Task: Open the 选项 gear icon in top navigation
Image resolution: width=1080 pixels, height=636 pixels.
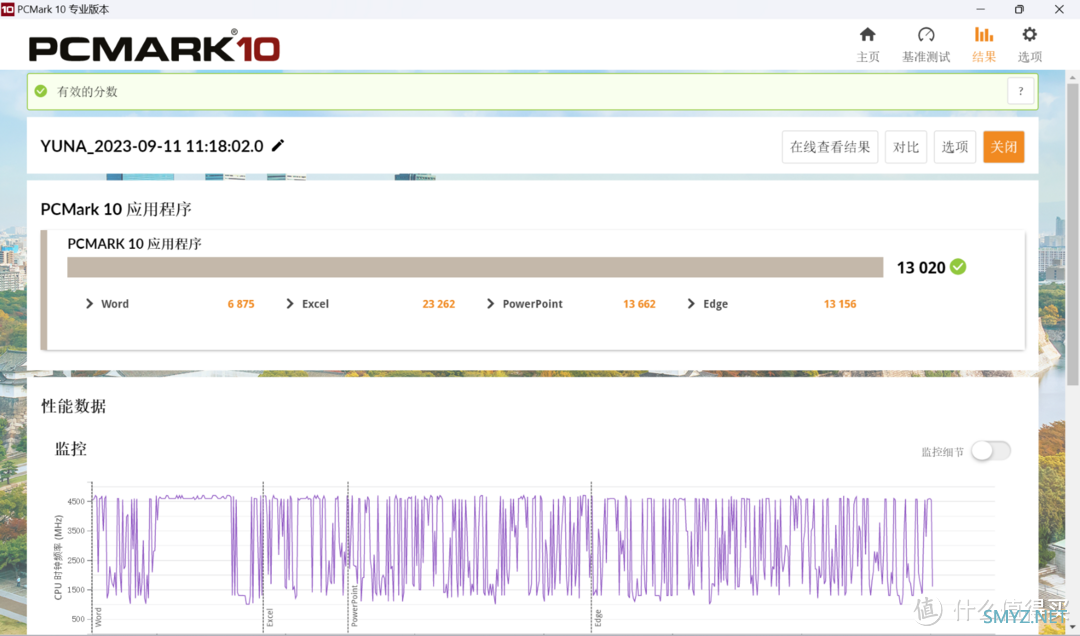Action: point(1029,34)
